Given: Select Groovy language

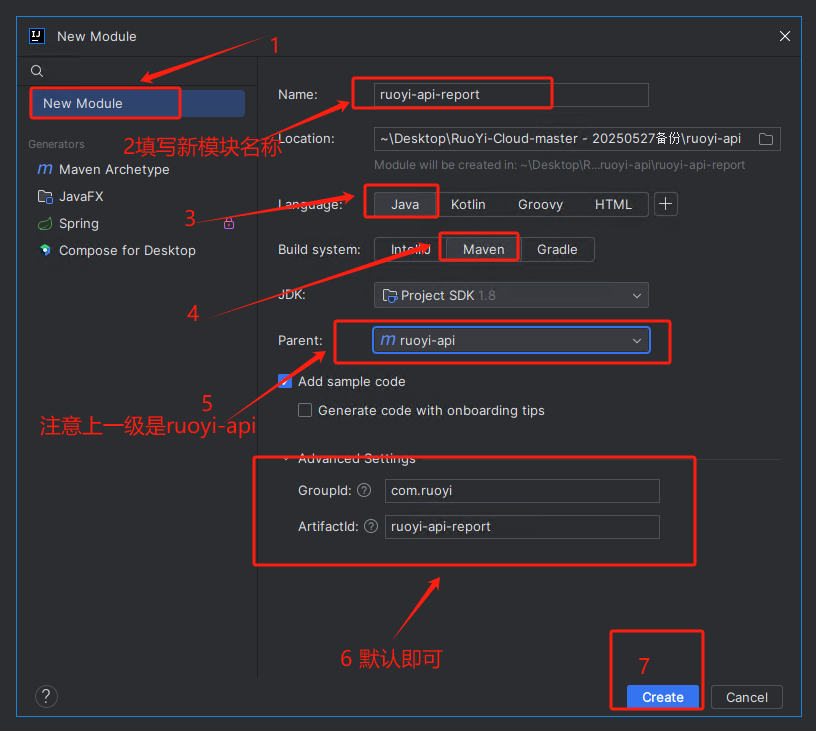Looking at the screenshot, I should pos(540,204).
